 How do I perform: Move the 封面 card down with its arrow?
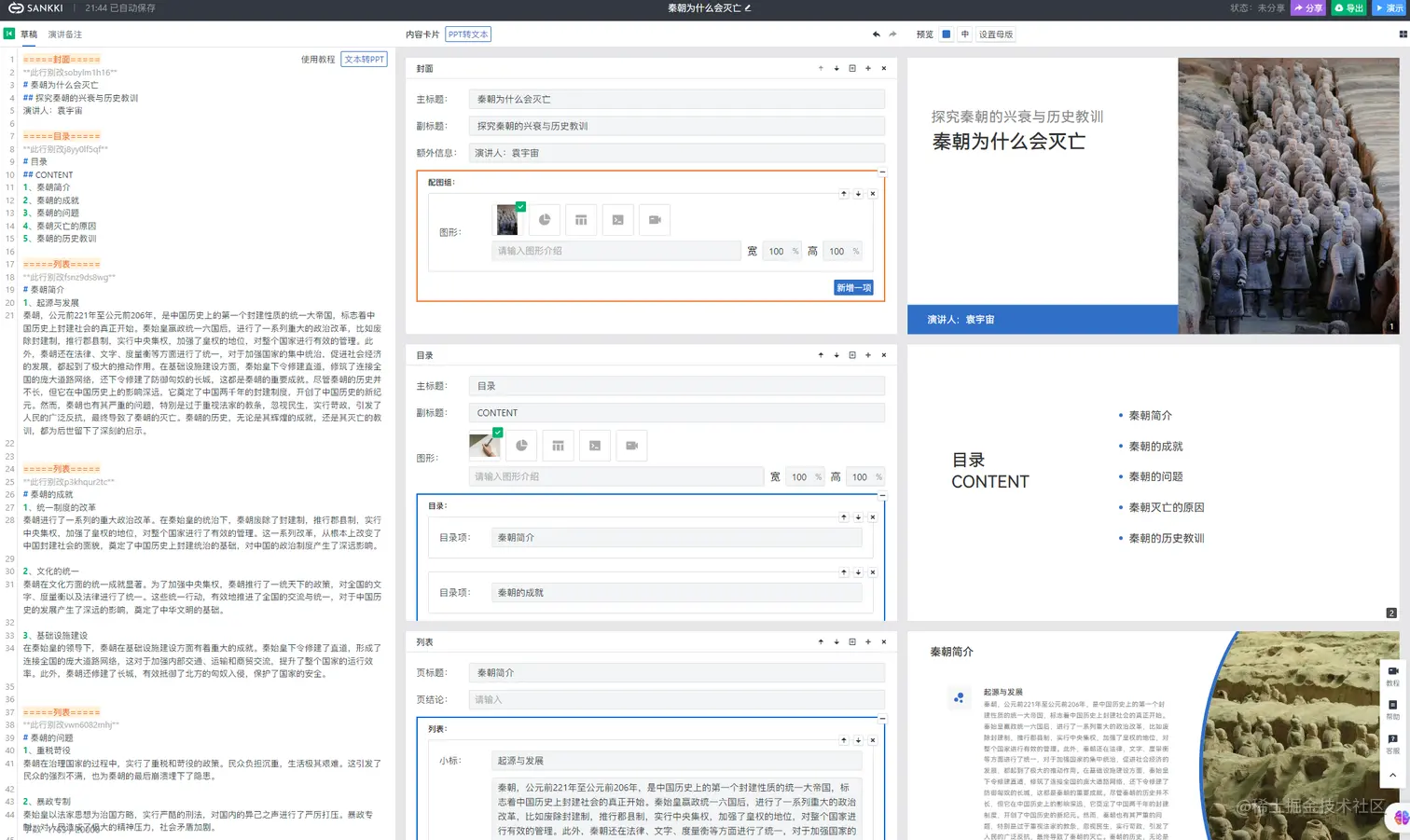[836, 68]
